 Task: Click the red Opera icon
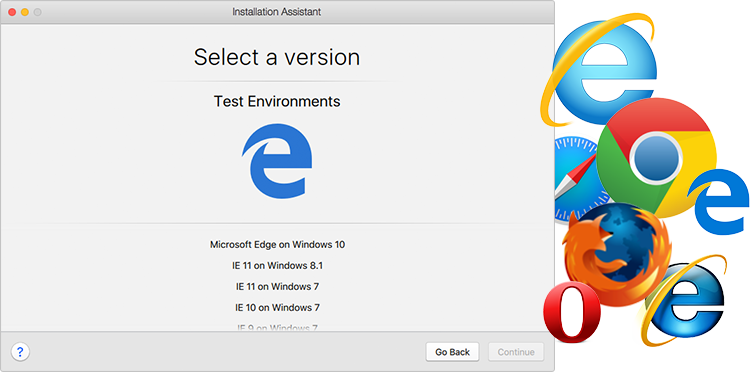(x=572, y=313)
